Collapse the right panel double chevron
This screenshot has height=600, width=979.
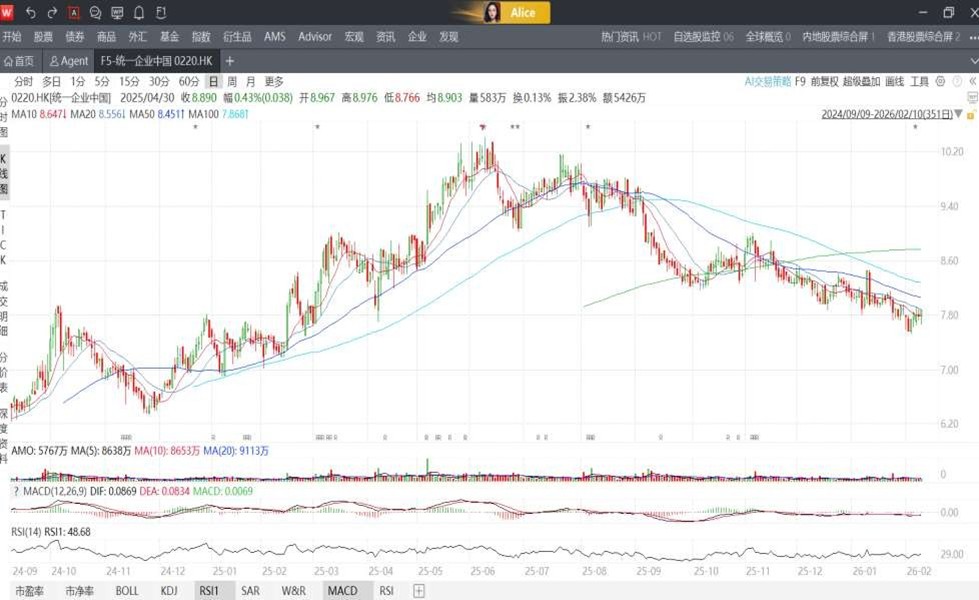(x=974, y=81)
